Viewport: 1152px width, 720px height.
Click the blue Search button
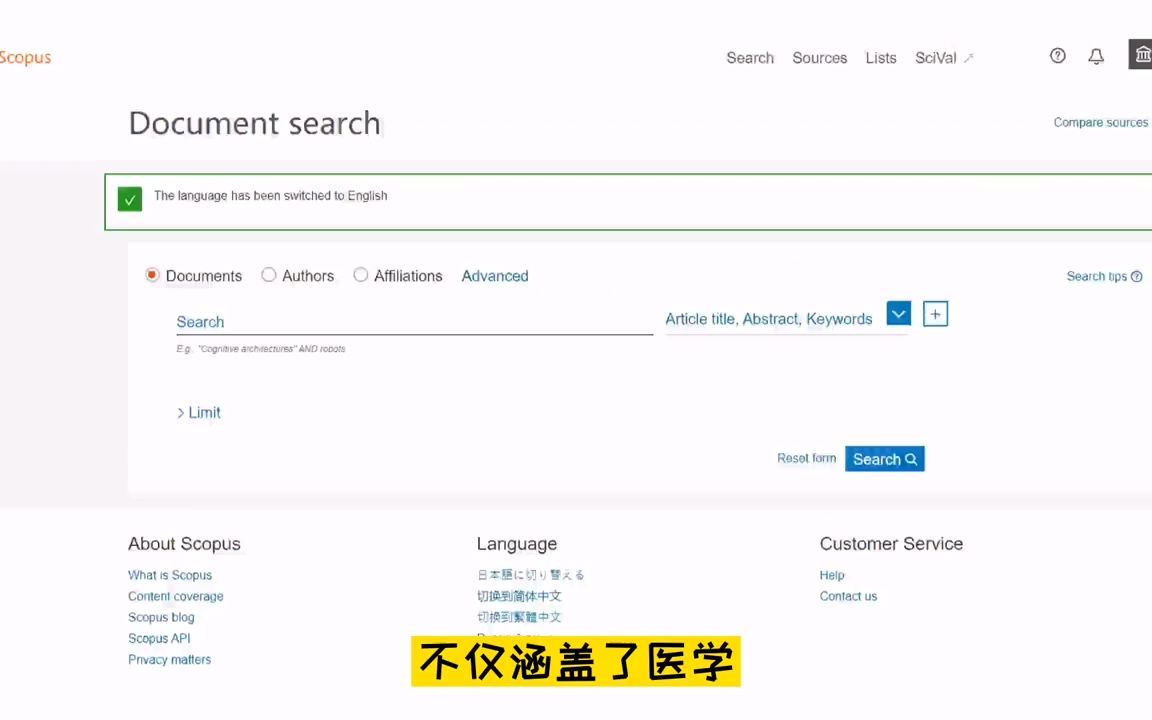coord(885,459)
